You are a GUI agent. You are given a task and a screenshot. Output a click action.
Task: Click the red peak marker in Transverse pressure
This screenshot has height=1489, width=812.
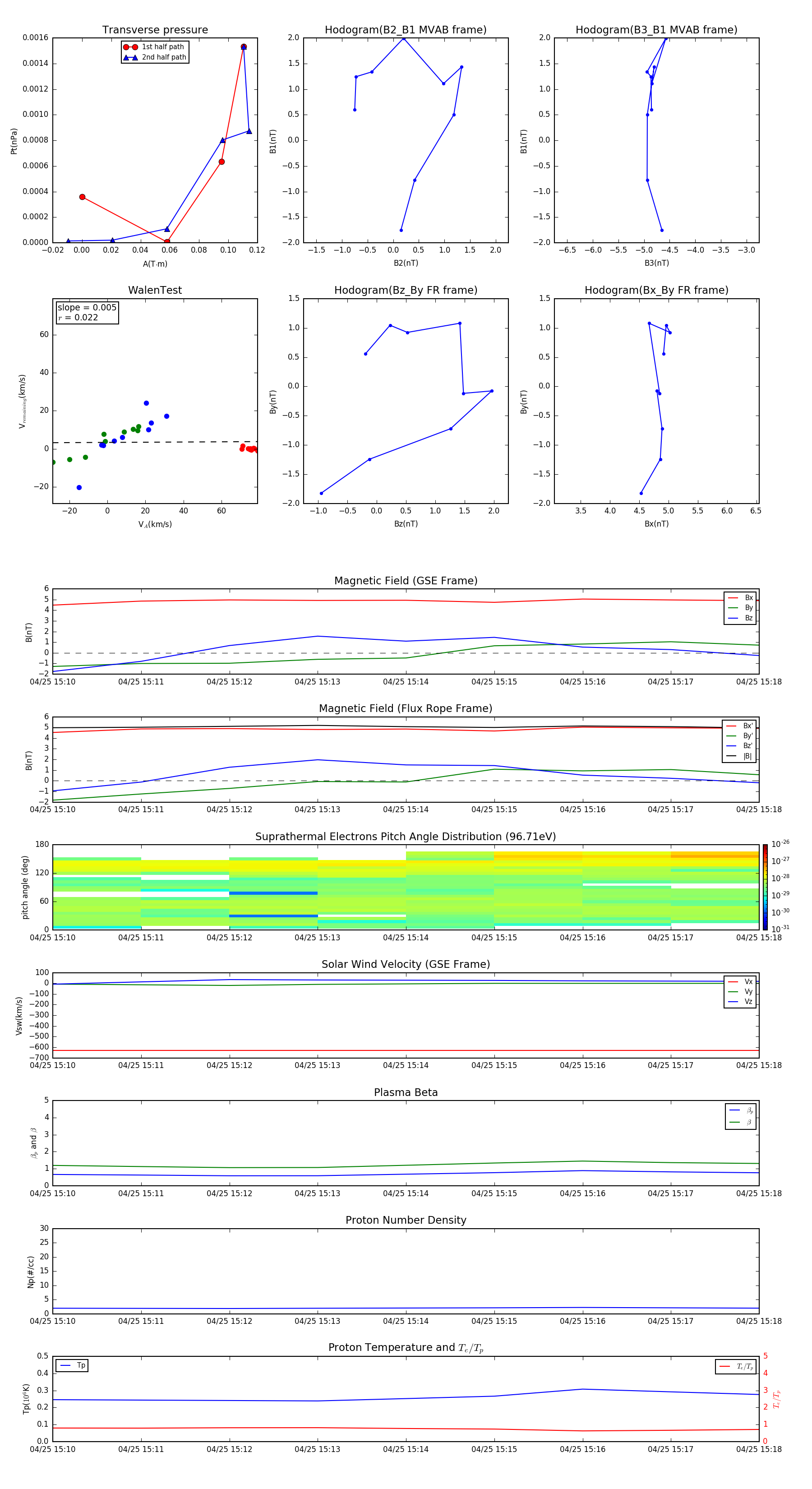243,47
